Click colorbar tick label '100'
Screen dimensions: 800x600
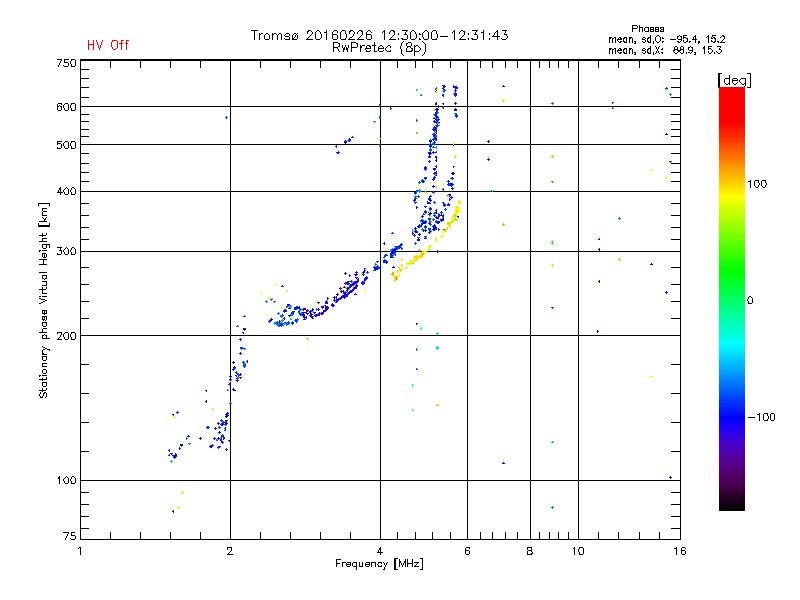coord(757,184)
